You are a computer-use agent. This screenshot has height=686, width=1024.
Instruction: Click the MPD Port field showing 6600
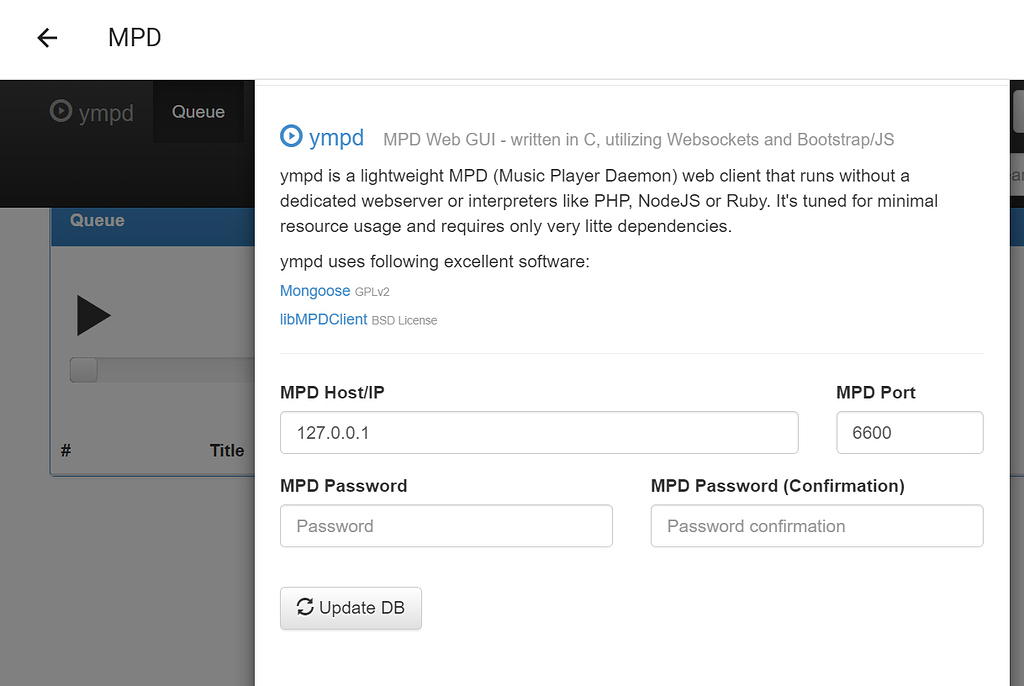pos(909,432)
